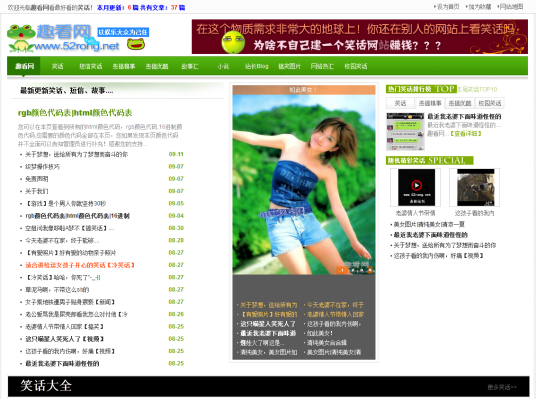Image resolution: width=536 pixels, height=399 pixels.
Task: Open the 这孩子看的我内 caption under the second thumbnail
Action: tap(474, 213)
